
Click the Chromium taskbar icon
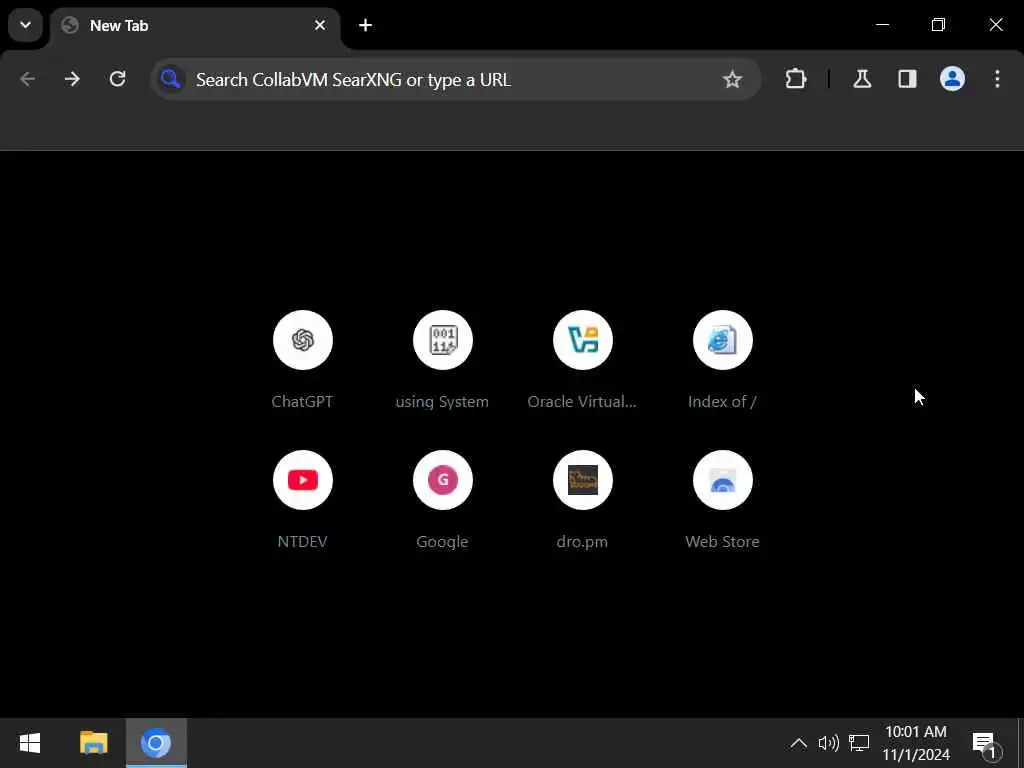156,743
